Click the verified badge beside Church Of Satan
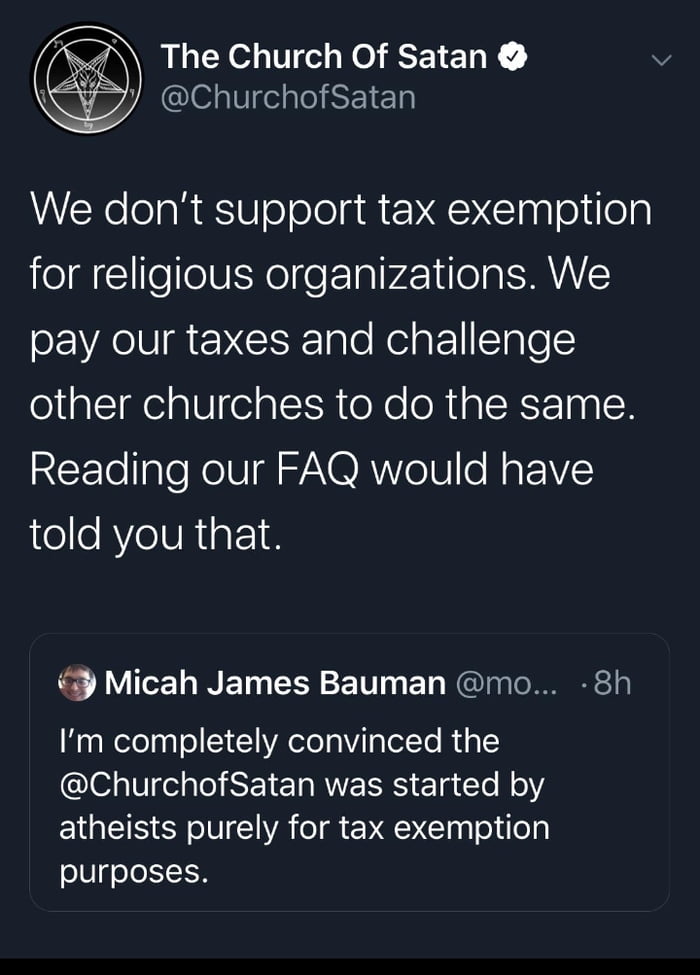Viewport: 700px width, 975px height. pyautogui.click(x=508, y=58)
